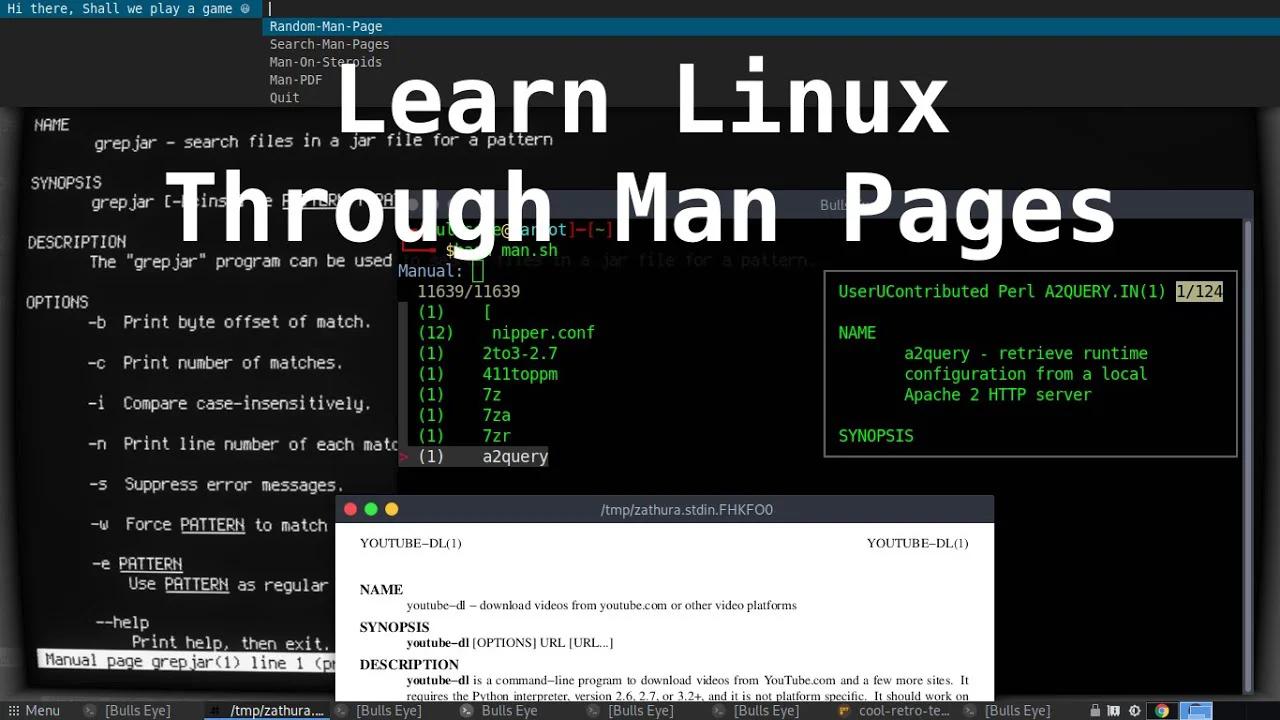Click the blue window icon in the system tray
Screen dimensions: 1280x720
point(1197,710)
